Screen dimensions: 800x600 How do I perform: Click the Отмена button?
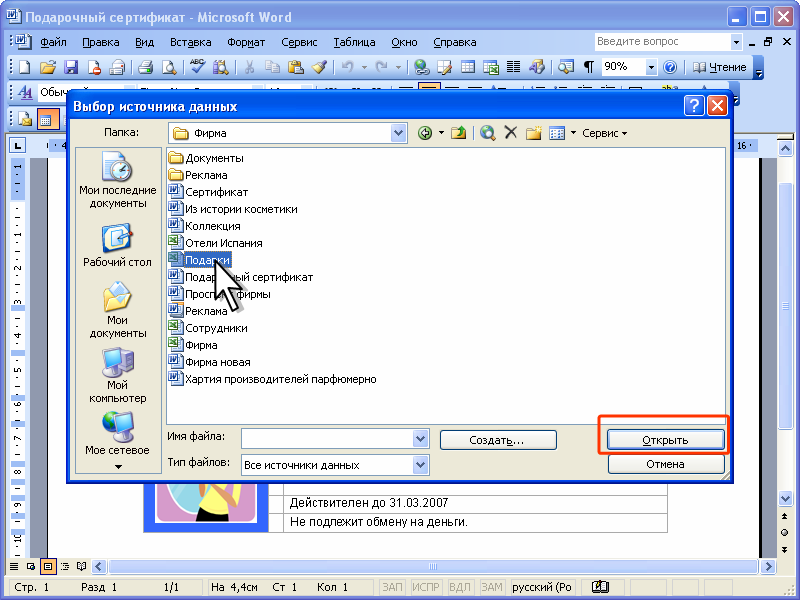[x=665, y=464]
